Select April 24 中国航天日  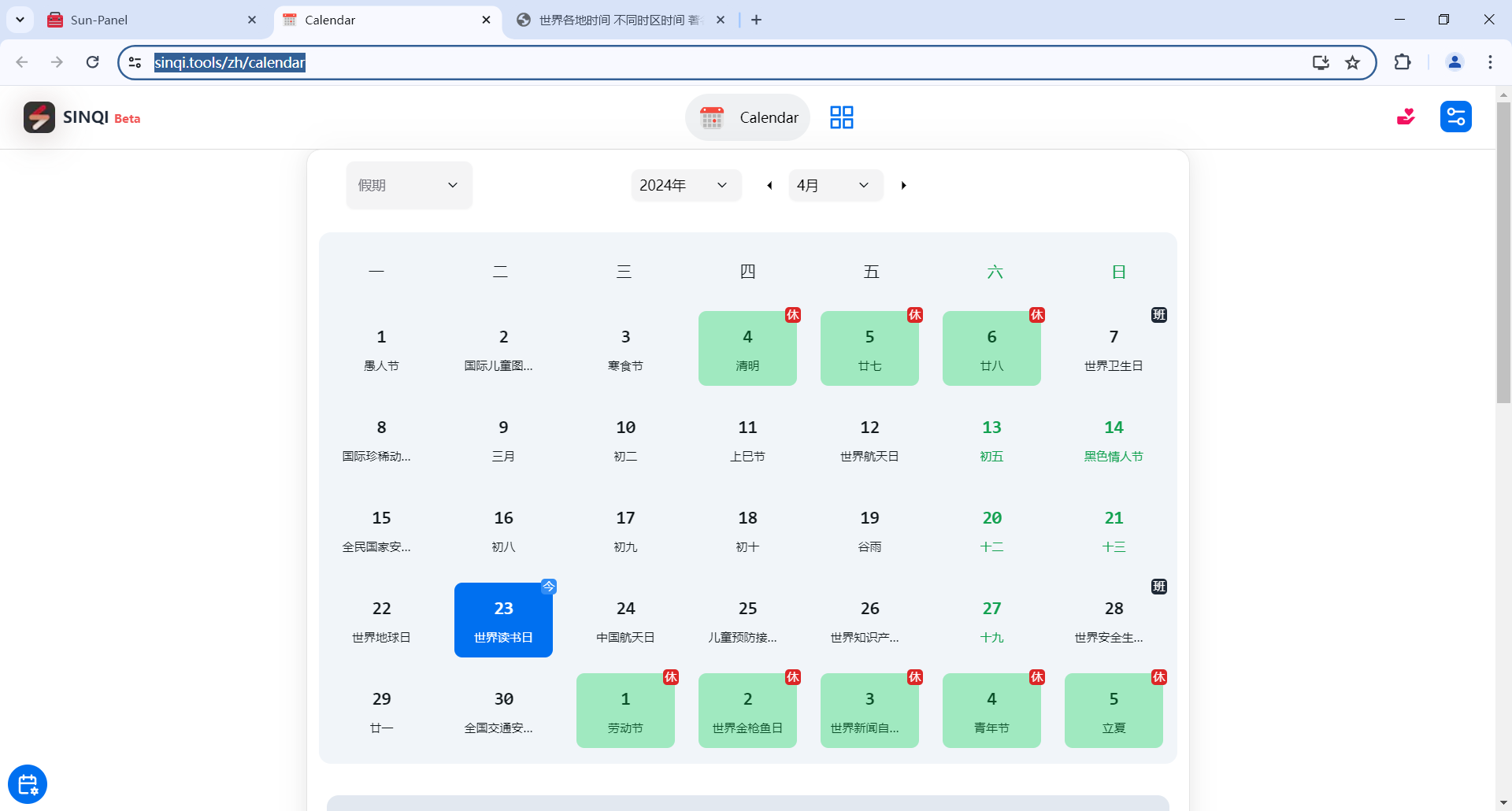(x=625, y=620)
